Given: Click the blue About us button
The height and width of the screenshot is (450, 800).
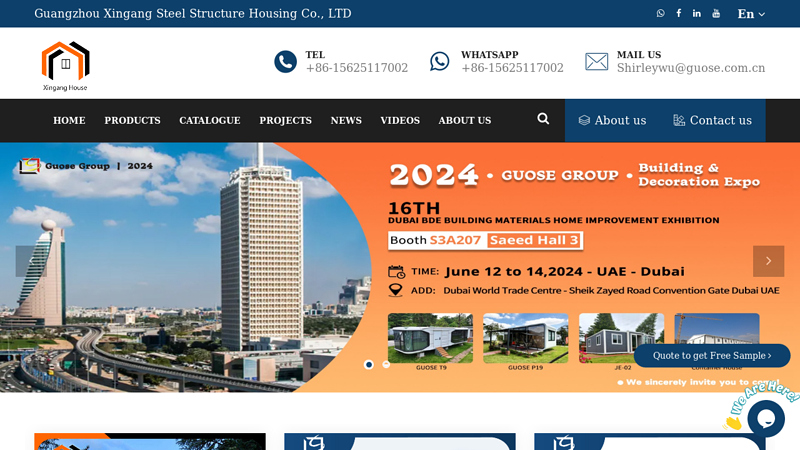Looking at the screenshot, I should [612, 120].
